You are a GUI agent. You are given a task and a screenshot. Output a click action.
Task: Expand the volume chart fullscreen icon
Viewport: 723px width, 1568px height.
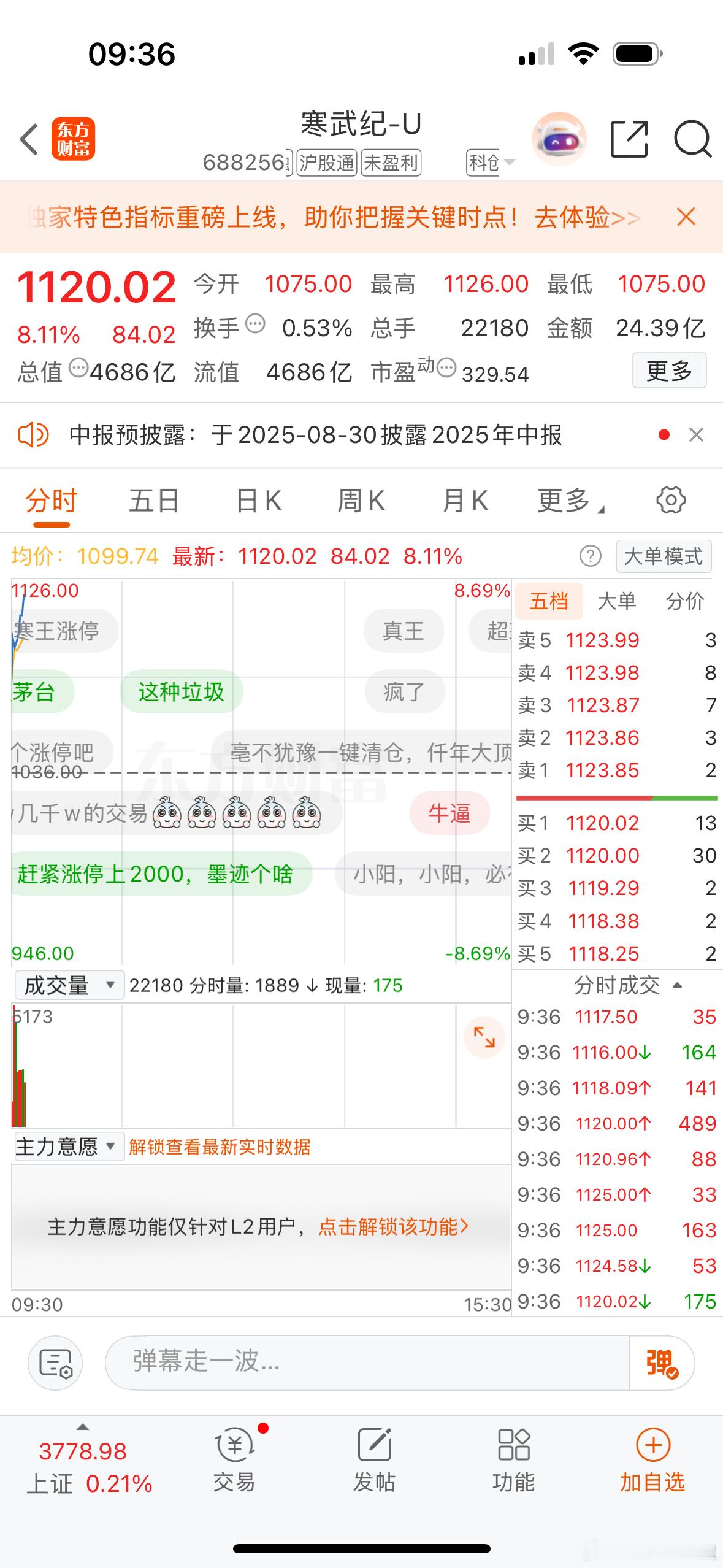click(484, 1037)
